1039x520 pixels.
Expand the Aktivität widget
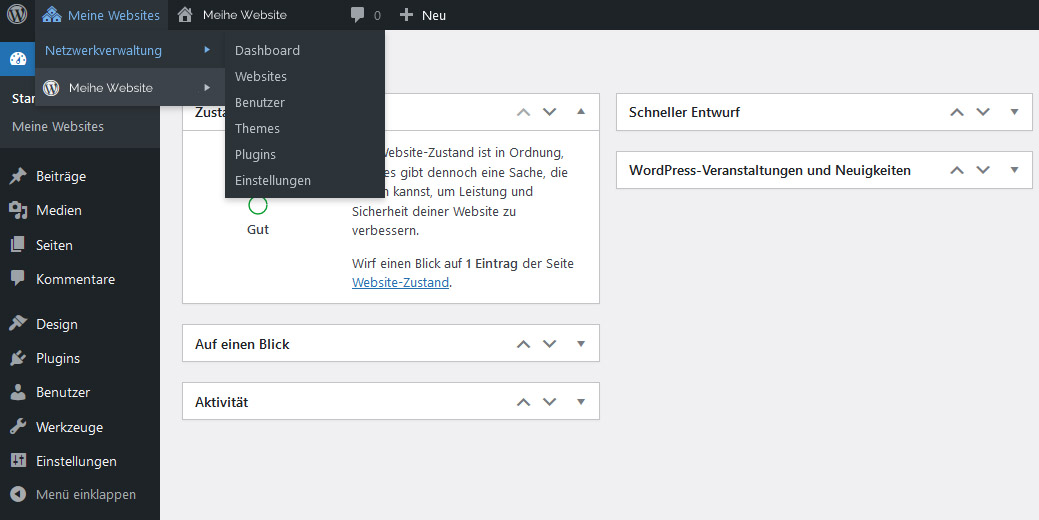tap(581, 401)
